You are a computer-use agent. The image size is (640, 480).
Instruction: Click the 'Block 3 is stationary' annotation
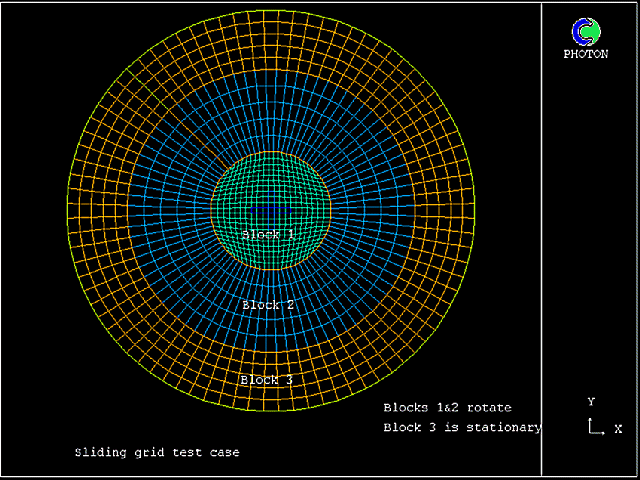click(x=462, y=428)
